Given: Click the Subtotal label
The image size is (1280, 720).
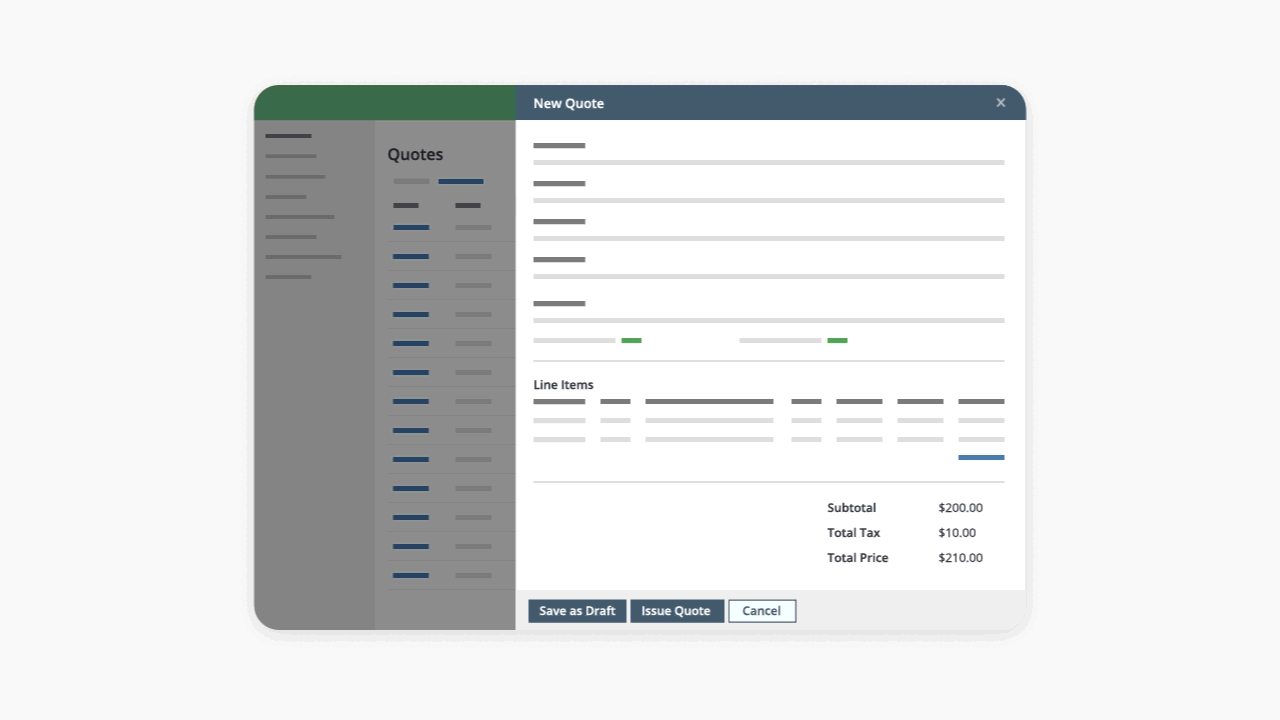Looking at the screenshot, I should click(x=851, y=508).
